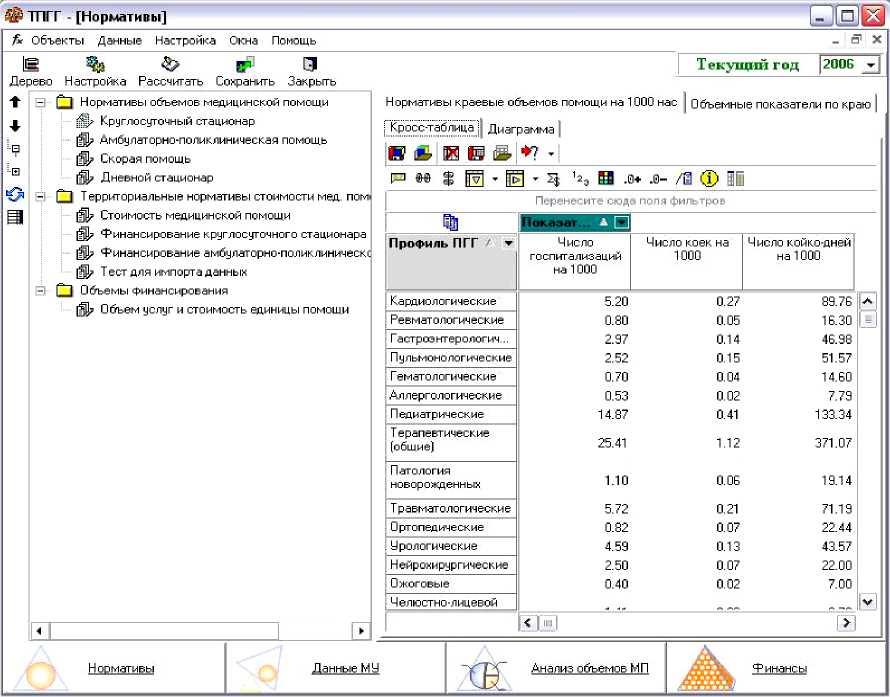The height and width of the screenshot is (697, 890).
Task: Select Скорая помощь in the tree
Action: (x=145, y=159)
